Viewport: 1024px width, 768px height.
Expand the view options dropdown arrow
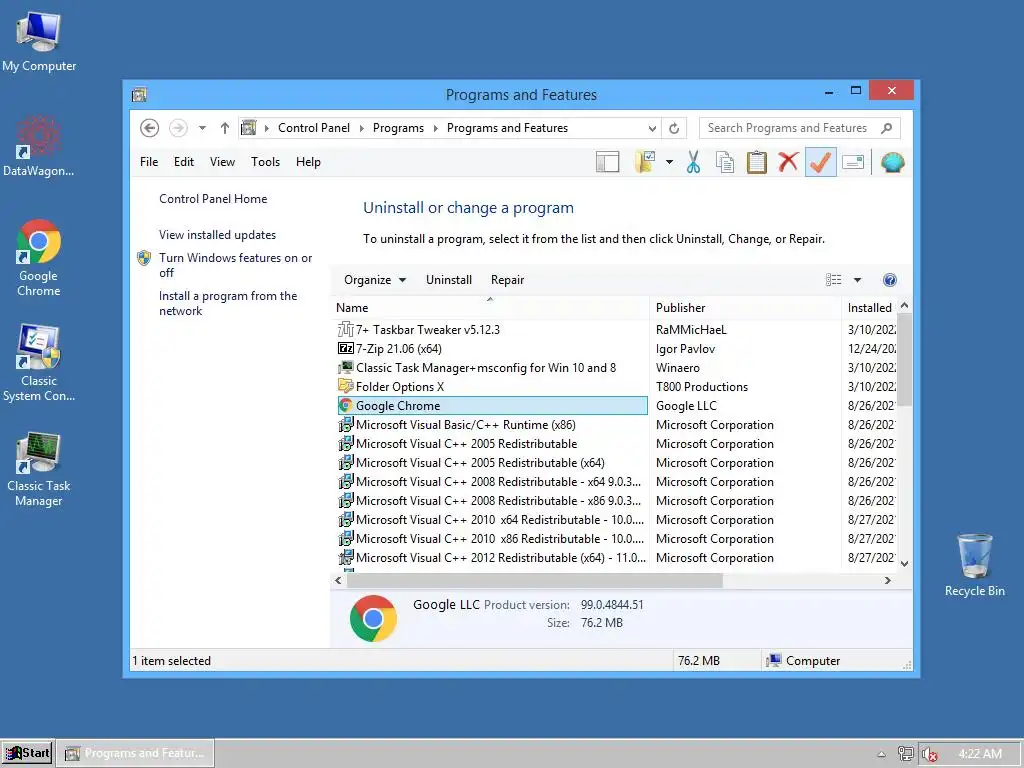(857, 280)
